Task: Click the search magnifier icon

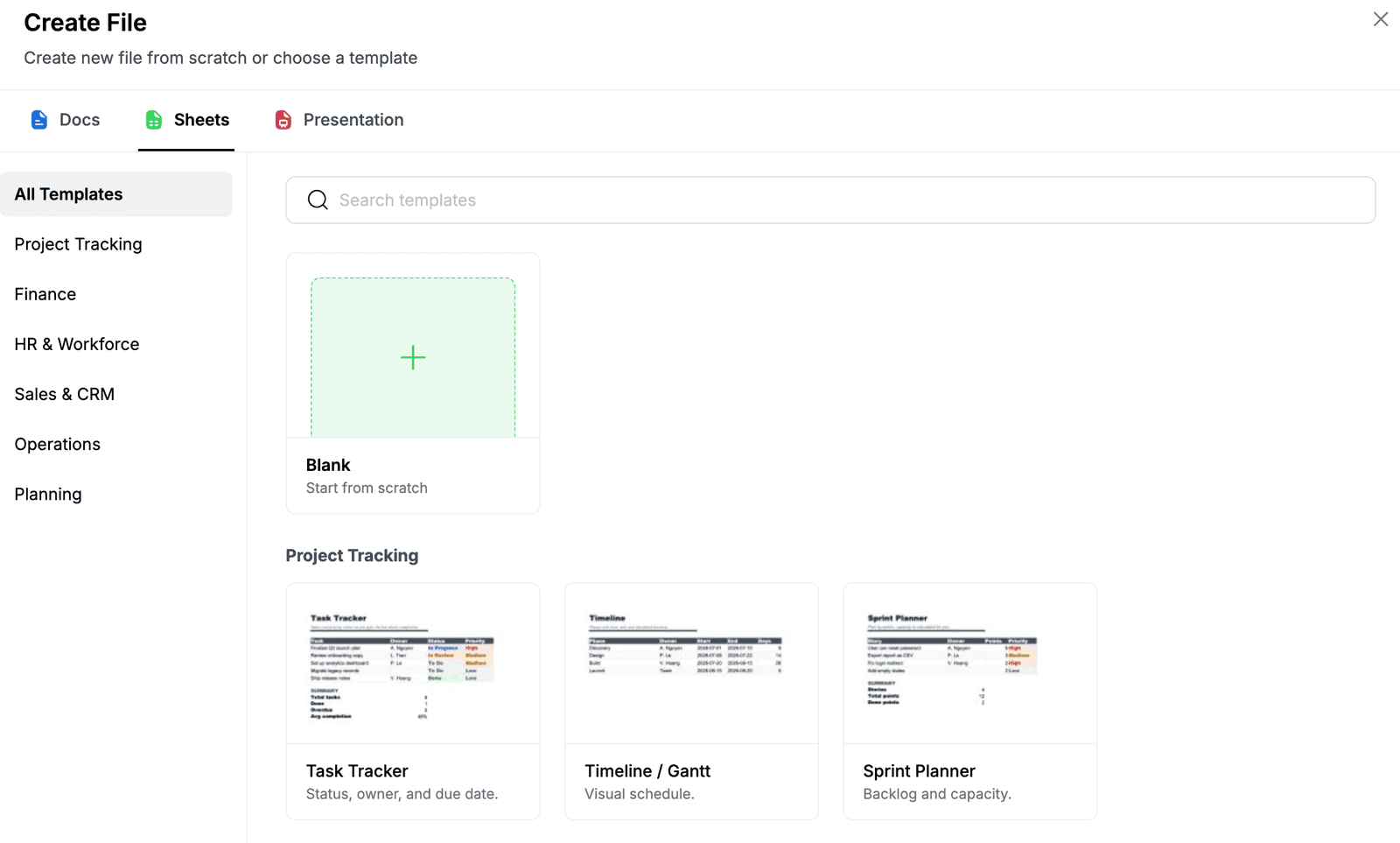Action: (x=318, y=200)
